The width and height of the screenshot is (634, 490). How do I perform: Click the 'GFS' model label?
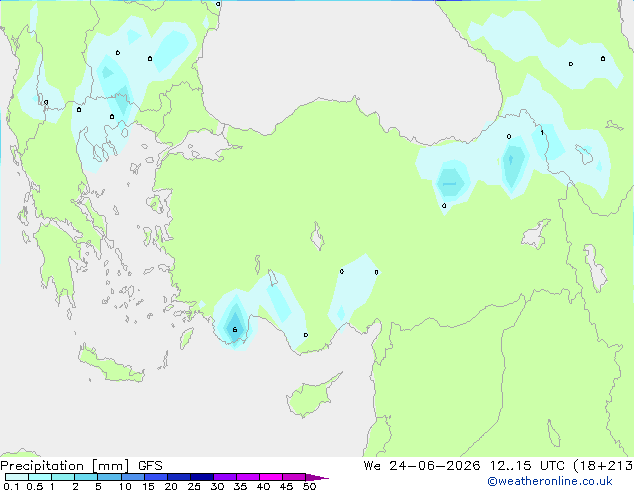coord(150,466)
